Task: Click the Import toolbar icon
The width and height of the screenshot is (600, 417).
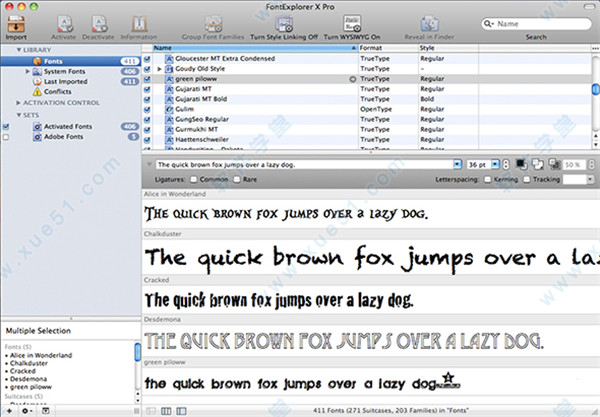Action: tap(16, 22)
